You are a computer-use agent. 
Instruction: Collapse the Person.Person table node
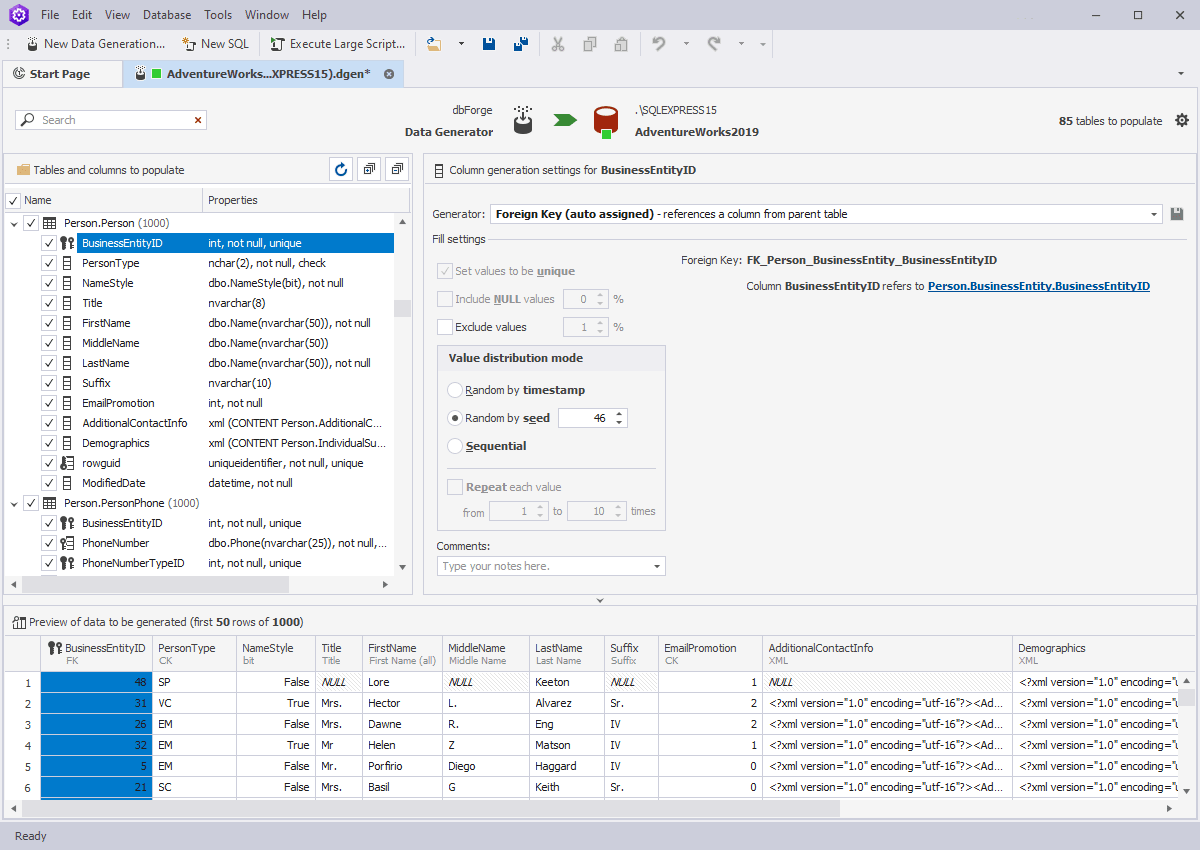14,224
